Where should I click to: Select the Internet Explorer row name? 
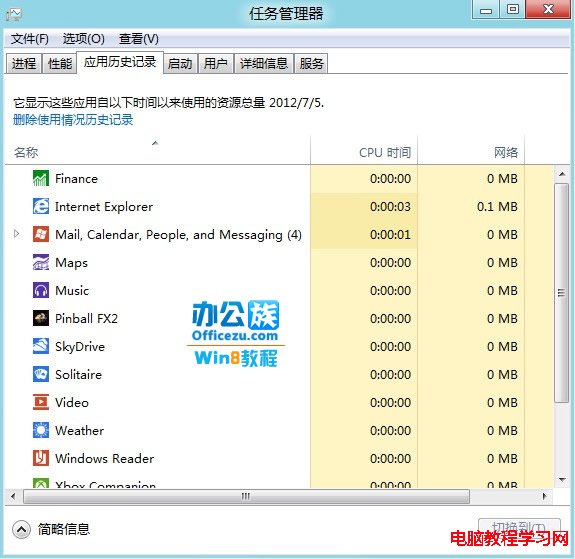pos(104,207)
